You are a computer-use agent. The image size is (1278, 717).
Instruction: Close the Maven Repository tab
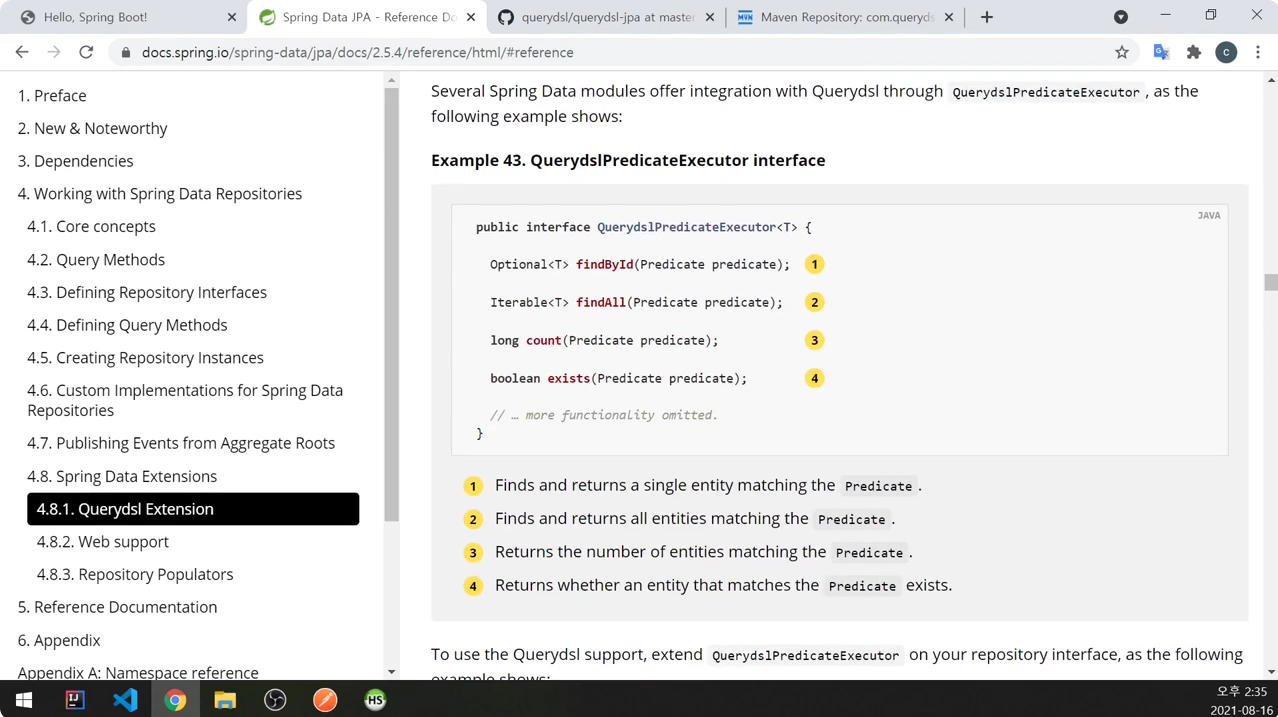[x=949, y=17]
